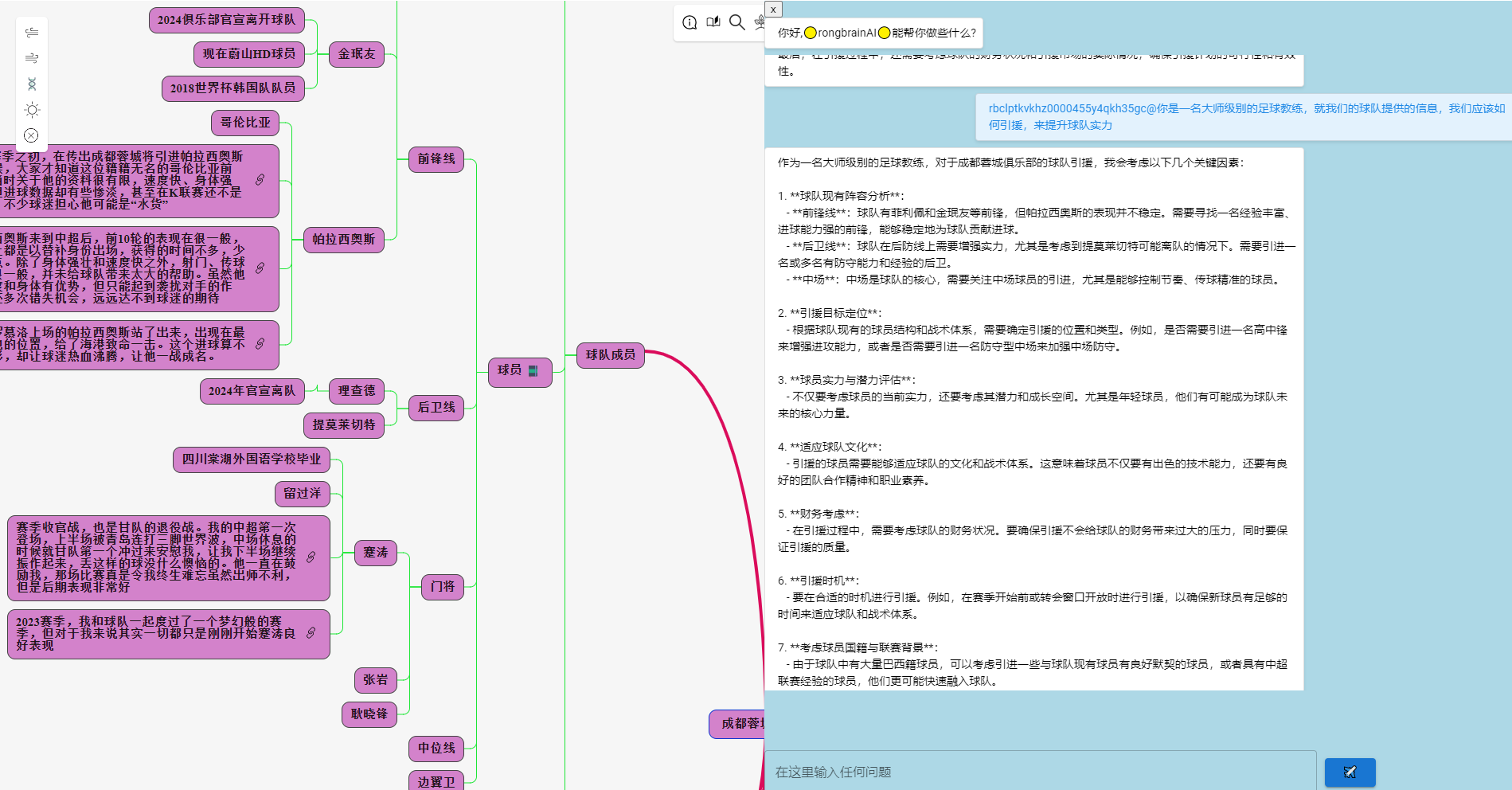1512x790 pixels.
Task: Select the 中位线 node
Action: point(436,748)
